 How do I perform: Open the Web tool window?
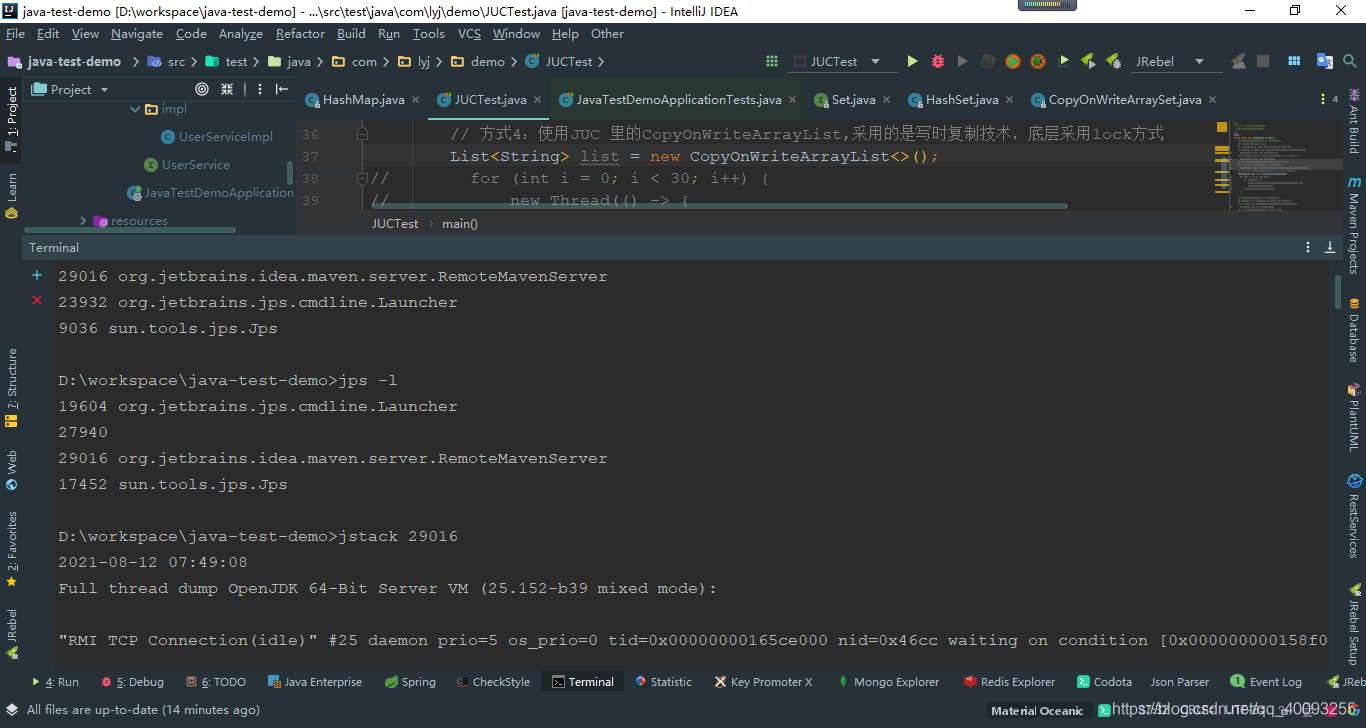pos(12,470)
